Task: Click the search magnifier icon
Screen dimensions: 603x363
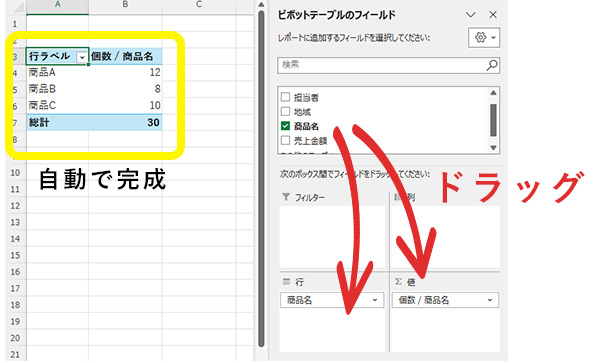Action: coord(491,65)
